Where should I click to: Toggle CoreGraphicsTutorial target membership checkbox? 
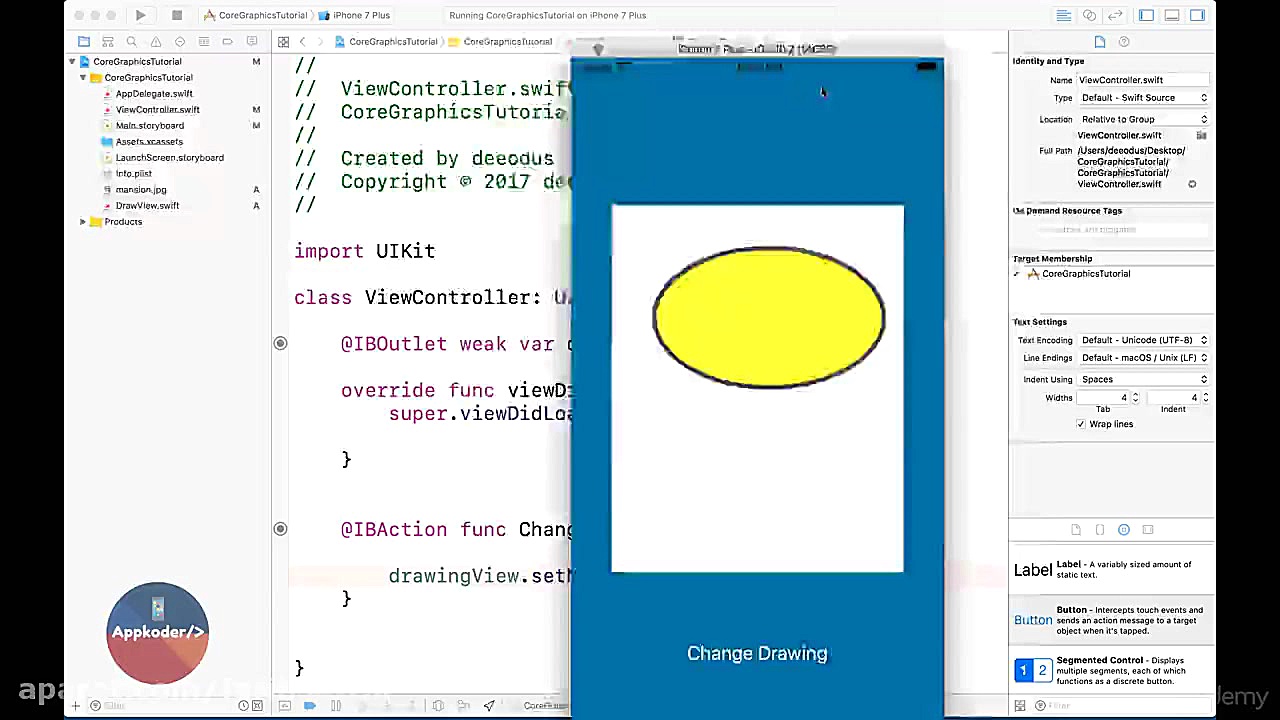coord(1017,273)
